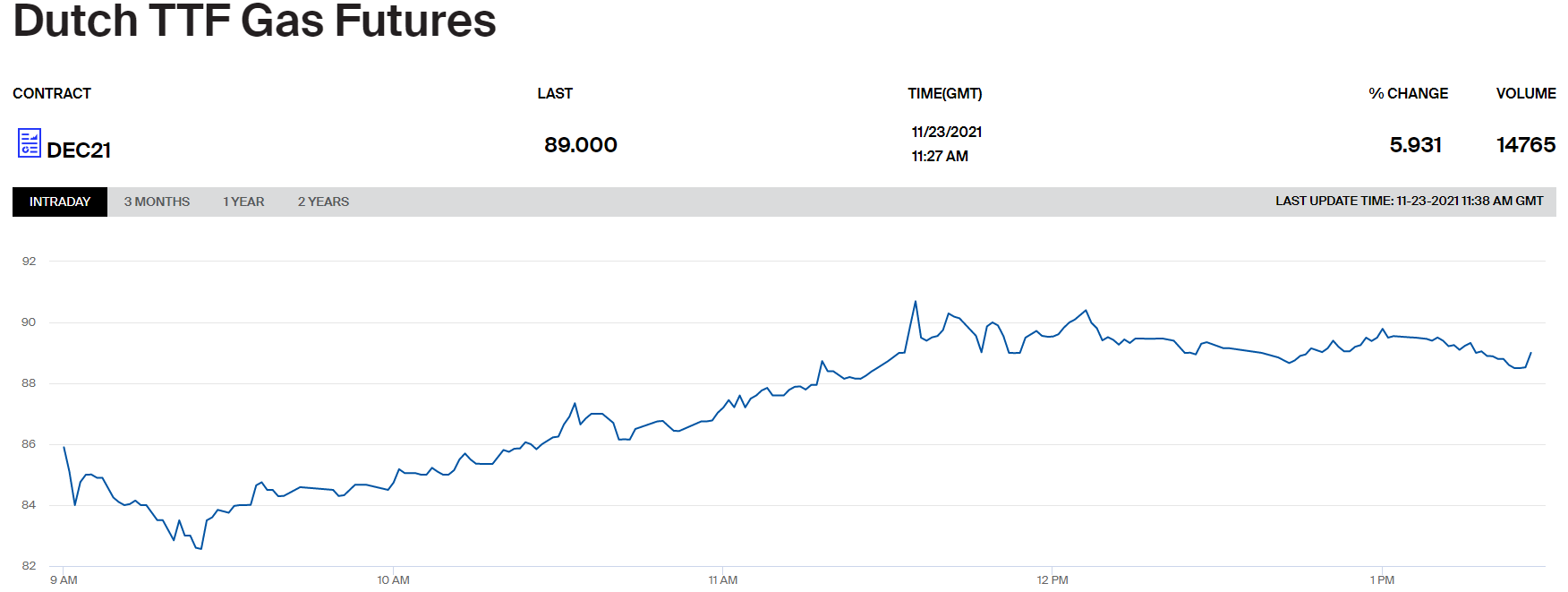Click the CONTRACT column header
This screenshot has height=592, width=1568.
[x=52, y=93]
